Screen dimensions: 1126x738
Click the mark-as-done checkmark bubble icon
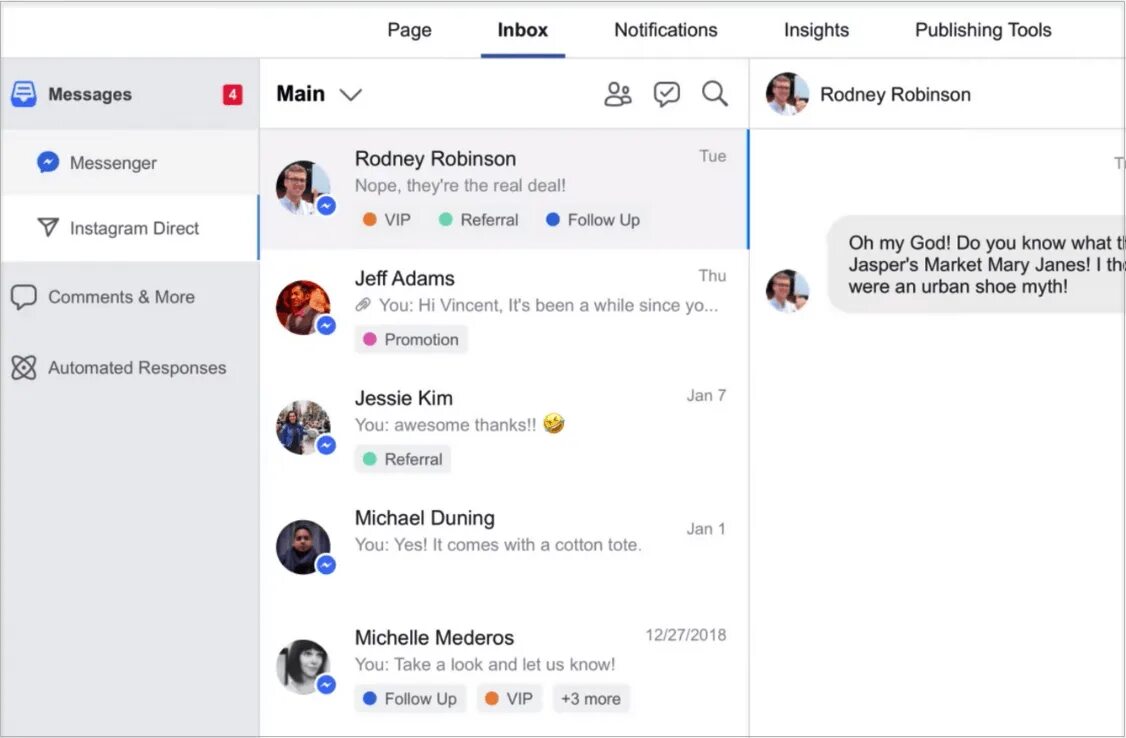pos(666,94)
